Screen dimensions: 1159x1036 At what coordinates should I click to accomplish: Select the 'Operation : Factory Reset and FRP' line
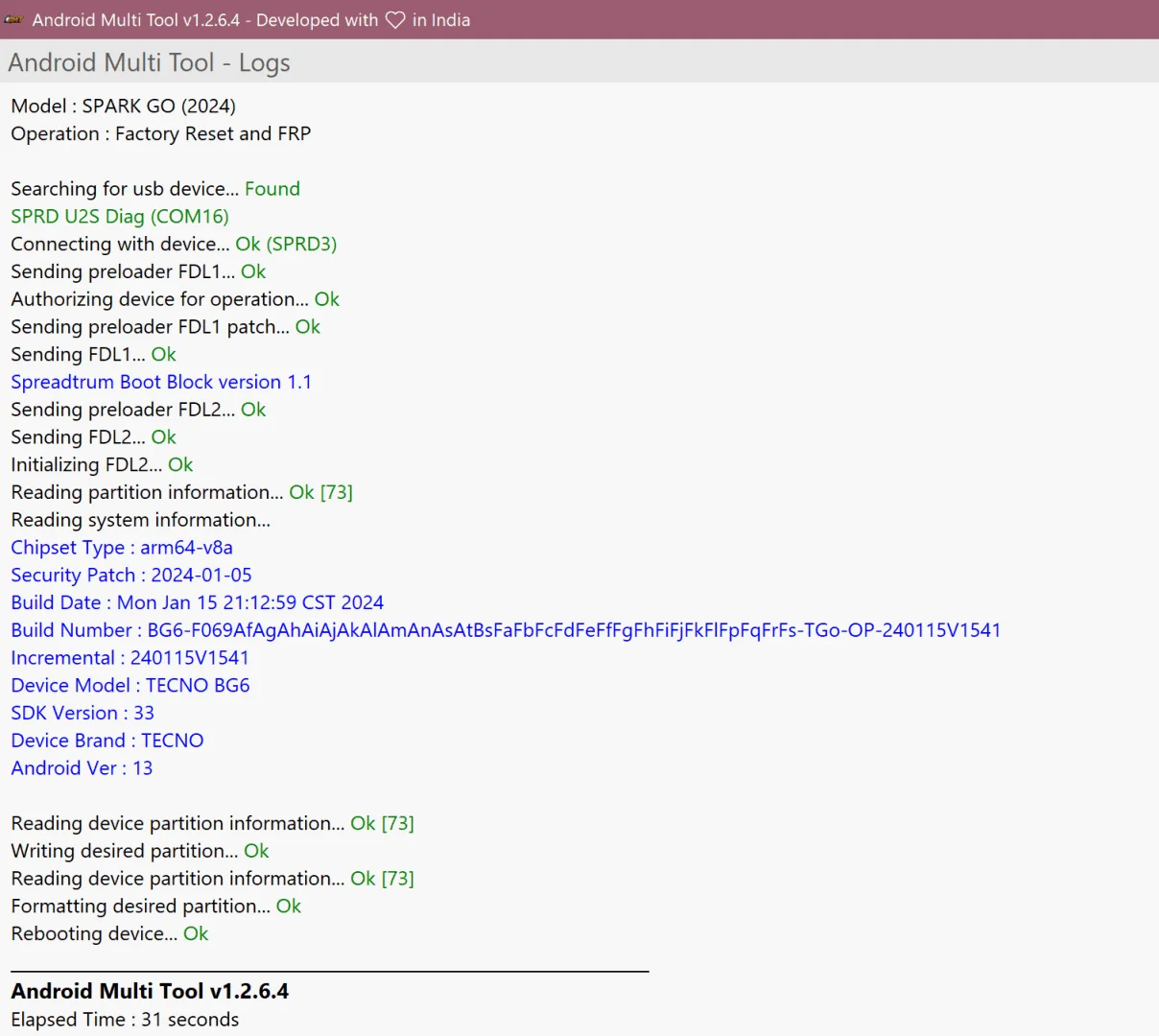pos(161,133)
